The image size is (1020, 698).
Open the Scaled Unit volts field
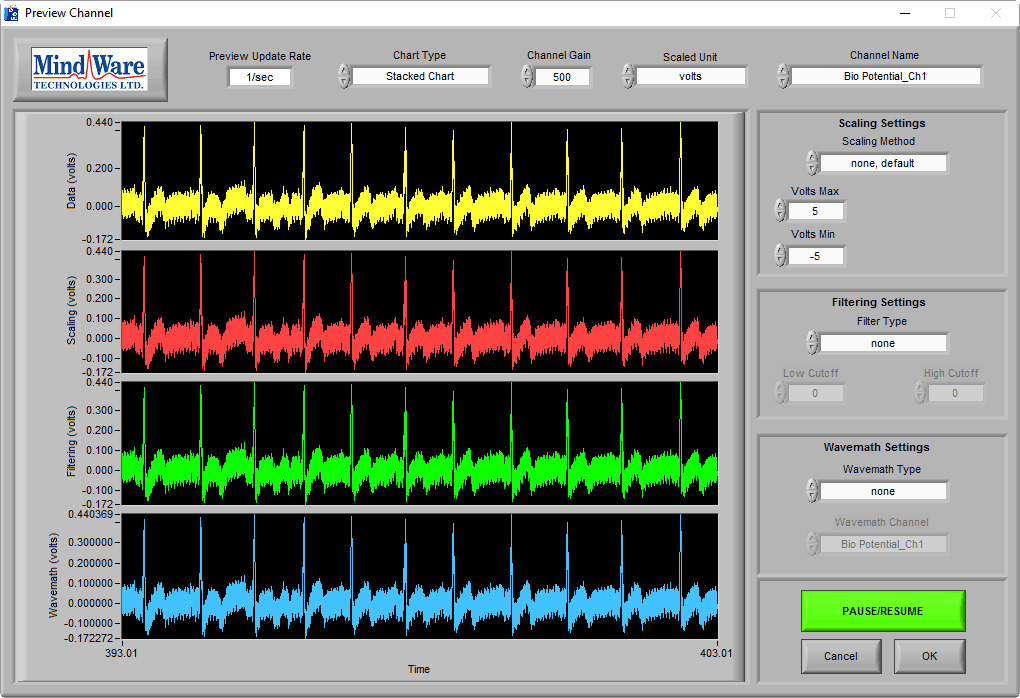(690, 76)
